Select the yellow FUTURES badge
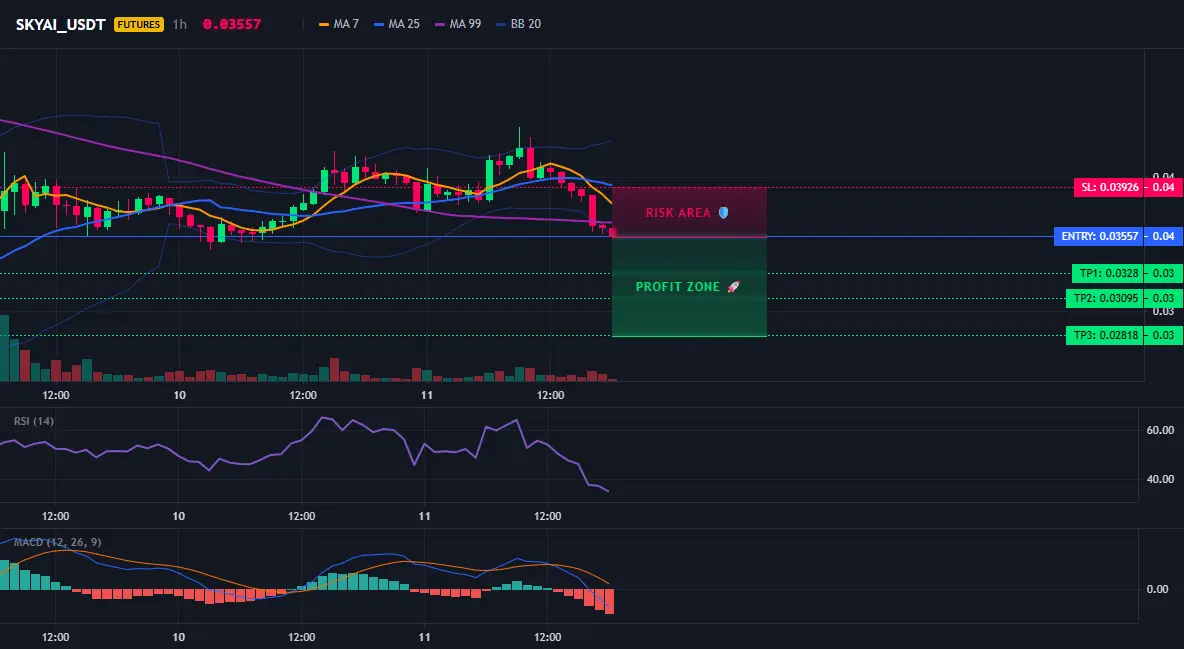 pyautogui.click(x=139, y=24)
